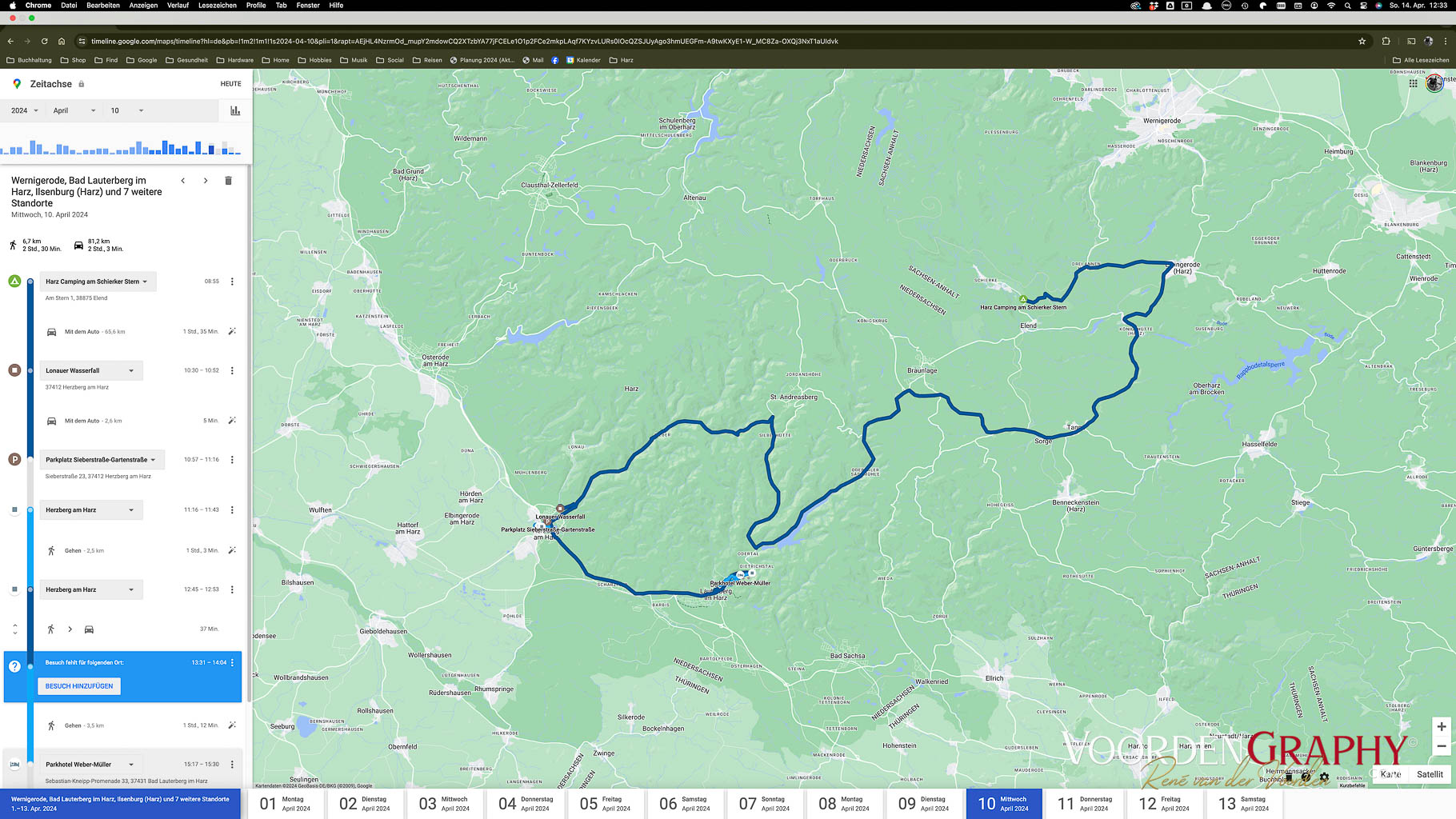Open the Verlauf menu
The image size is (1456, 819).
[178, 5]
